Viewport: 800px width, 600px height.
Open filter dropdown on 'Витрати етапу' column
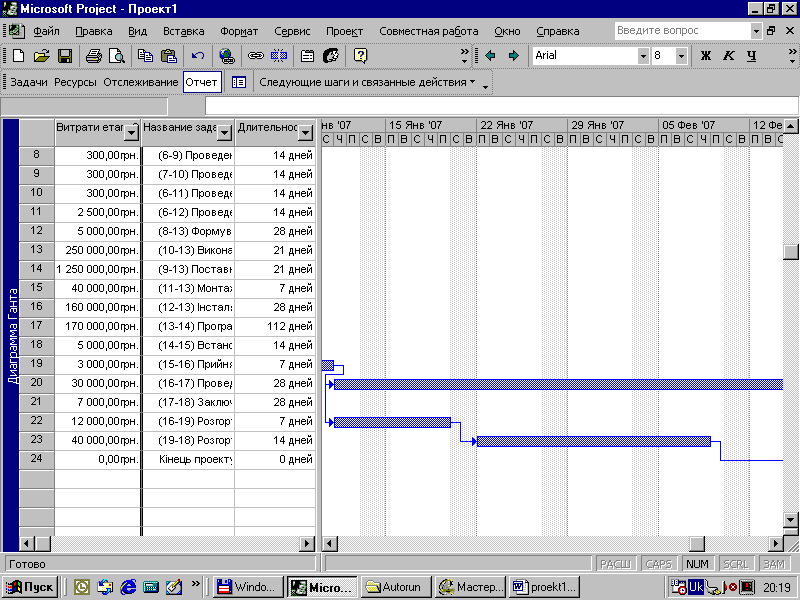tap(131, 133)
